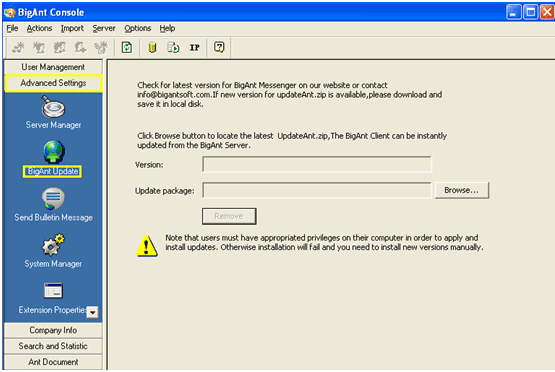Minimize the BigAnt Console window
Image resolution: width=555 pixels, height=372 pixels.
coord(514,12)
